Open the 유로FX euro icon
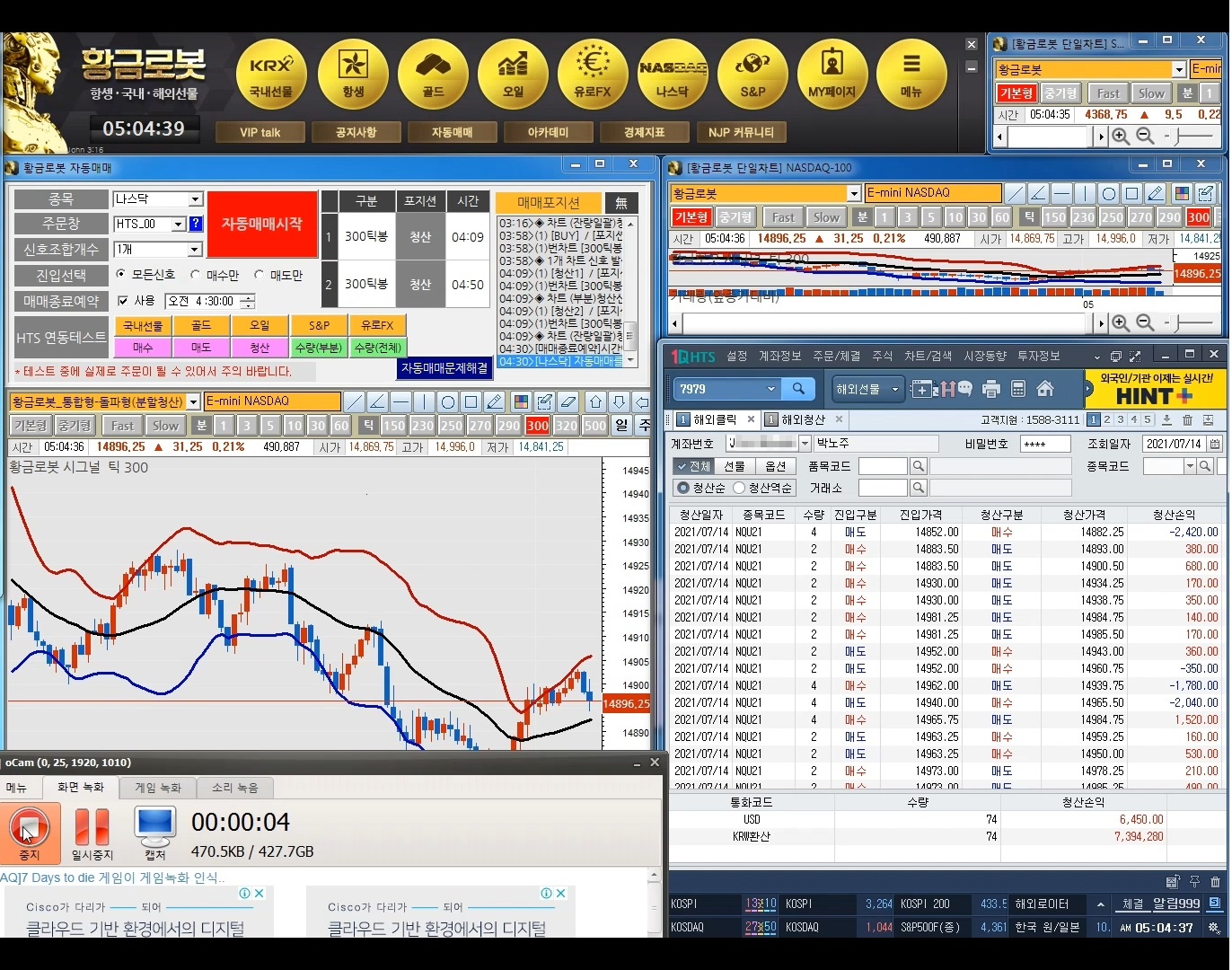The image size is (1232, 970). [x=593, y=75]
